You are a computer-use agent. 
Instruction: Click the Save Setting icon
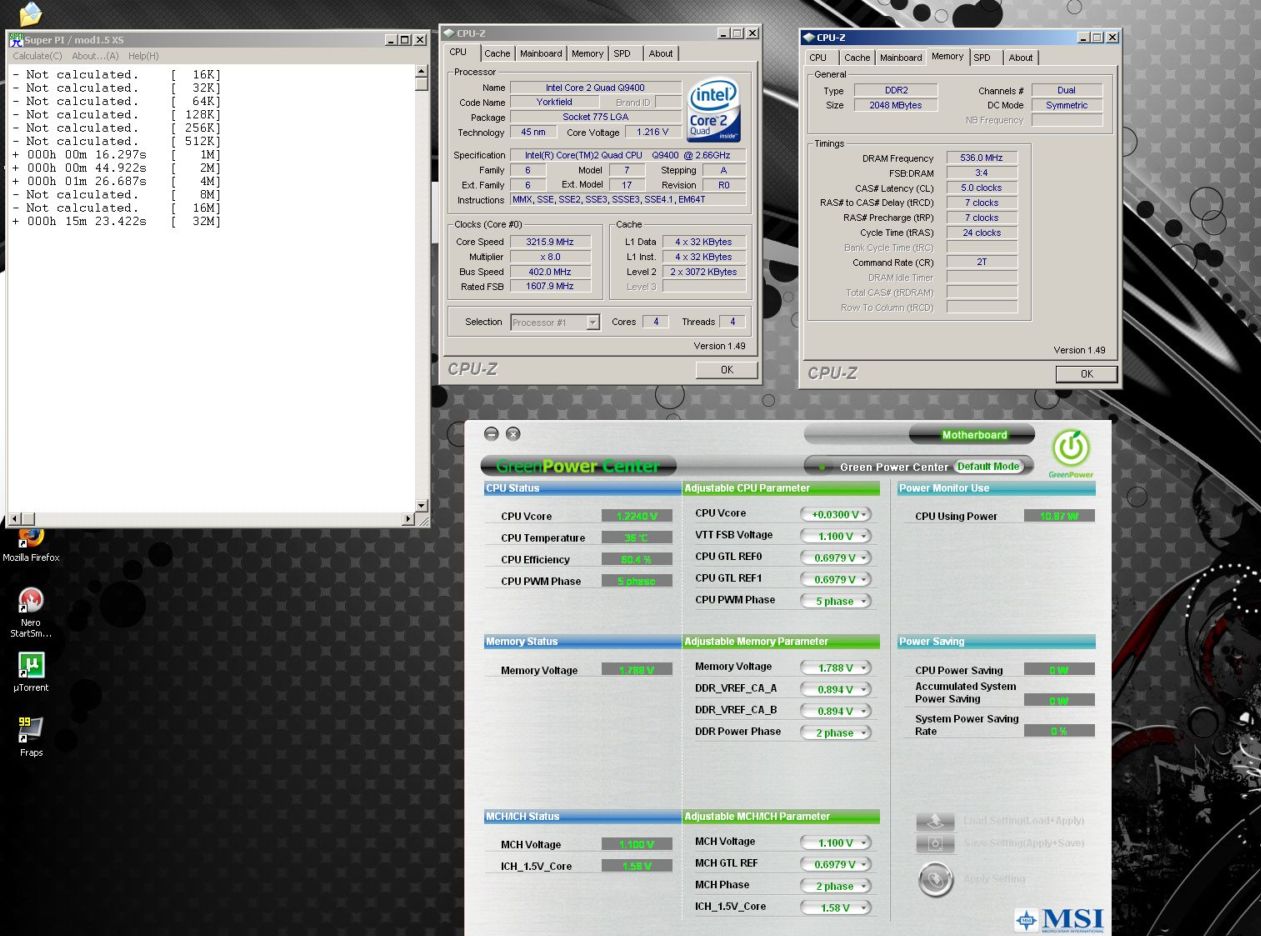934,844
